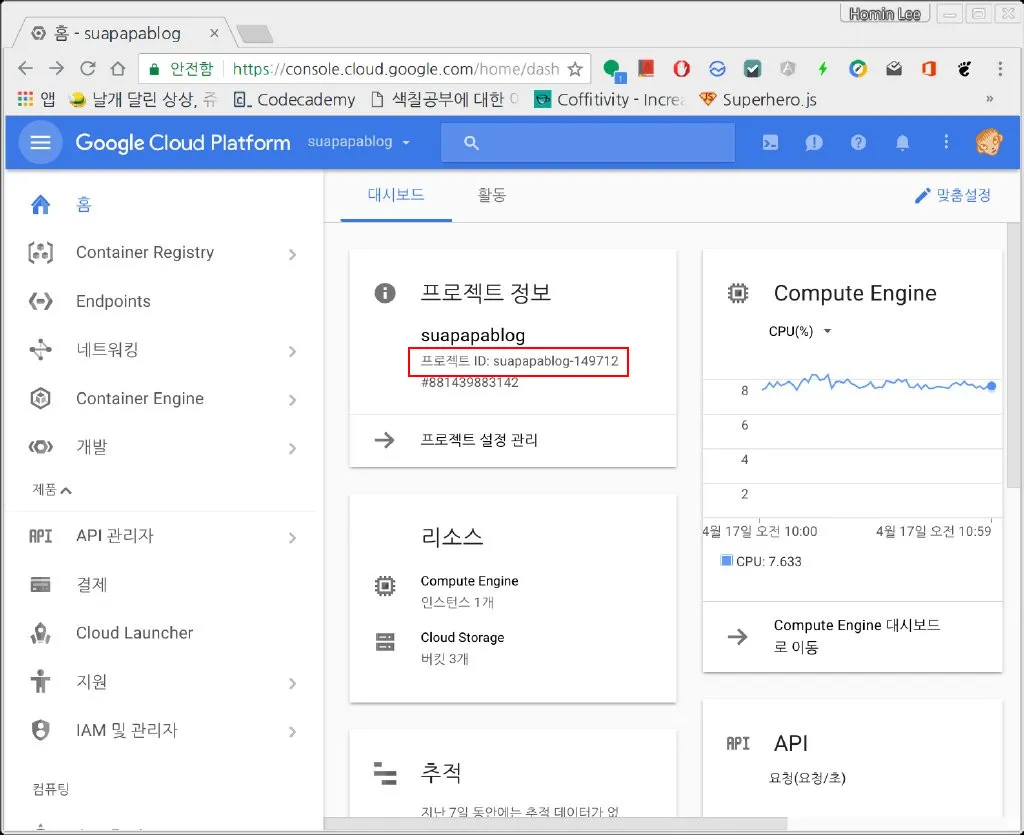
Task: Expand the 네트워킹 submenu chevron
Action: coord(293,351)
